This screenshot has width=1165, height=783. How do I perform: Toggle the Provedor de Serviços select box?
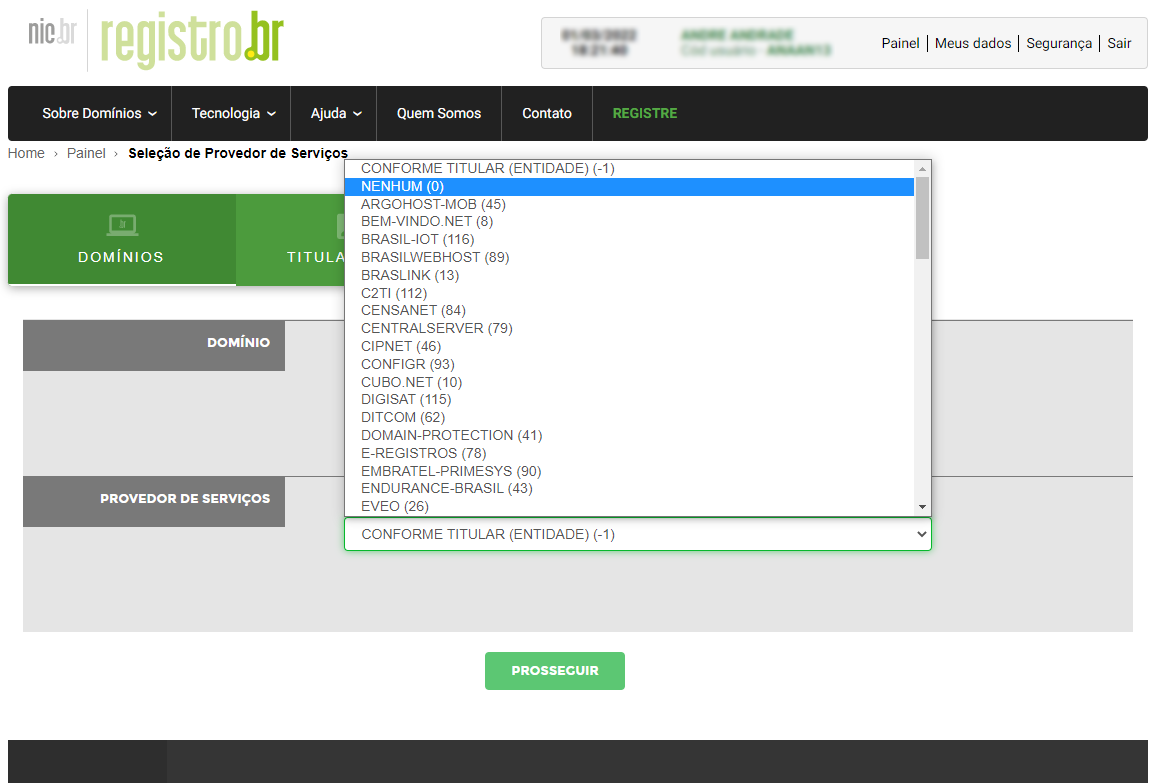tap(637, 534)
